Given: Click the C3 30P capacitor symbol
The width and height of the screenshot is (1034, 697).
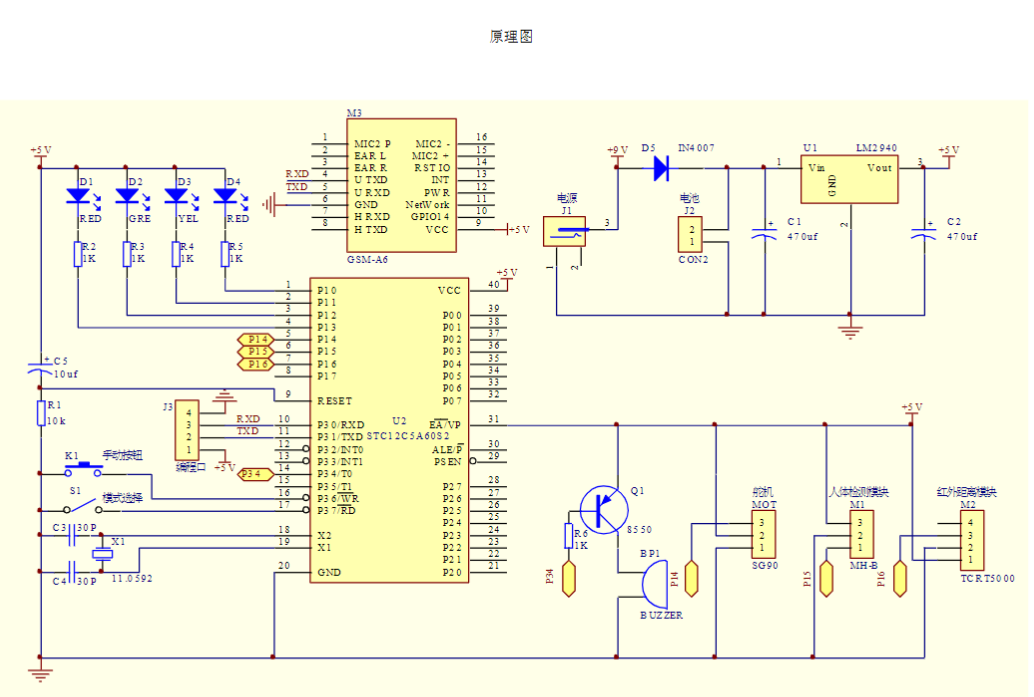Looking at the screenshot, I should coord(73,535).
